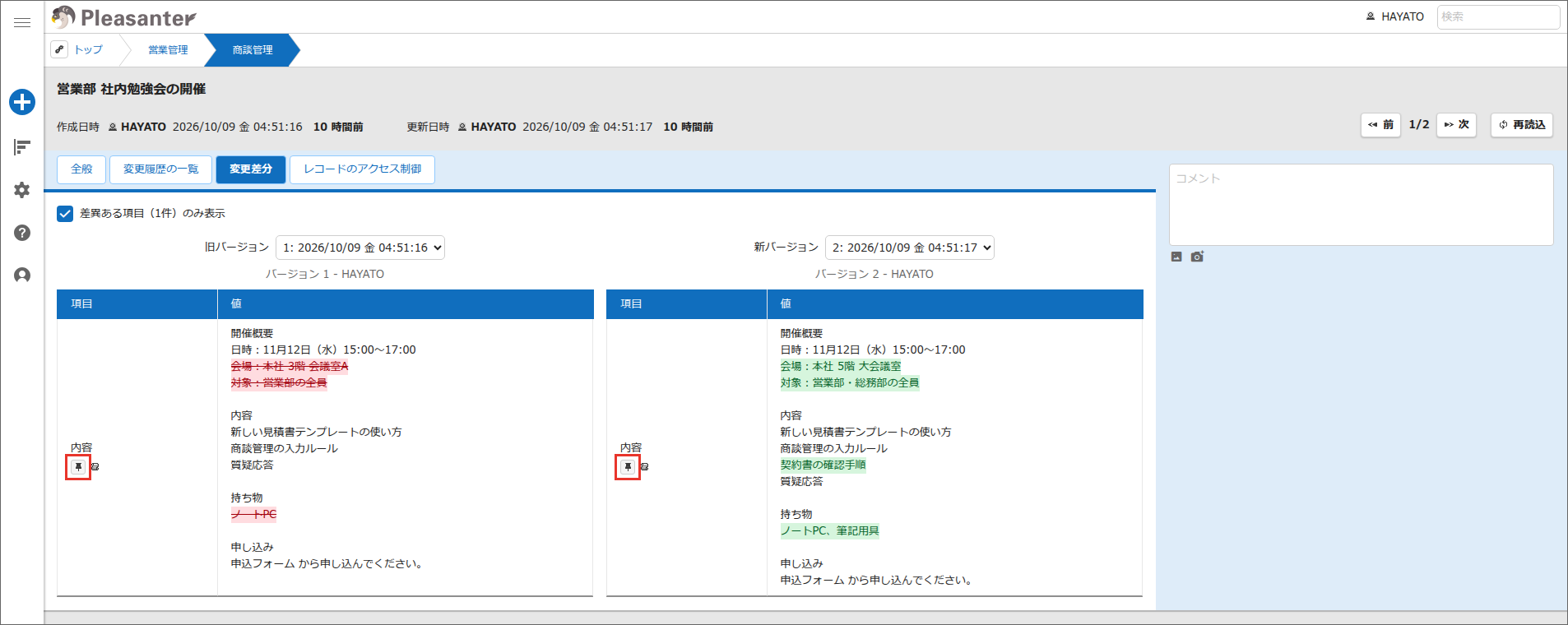
Task: Open the user account sidebar icon
Action: click(22, 275)
